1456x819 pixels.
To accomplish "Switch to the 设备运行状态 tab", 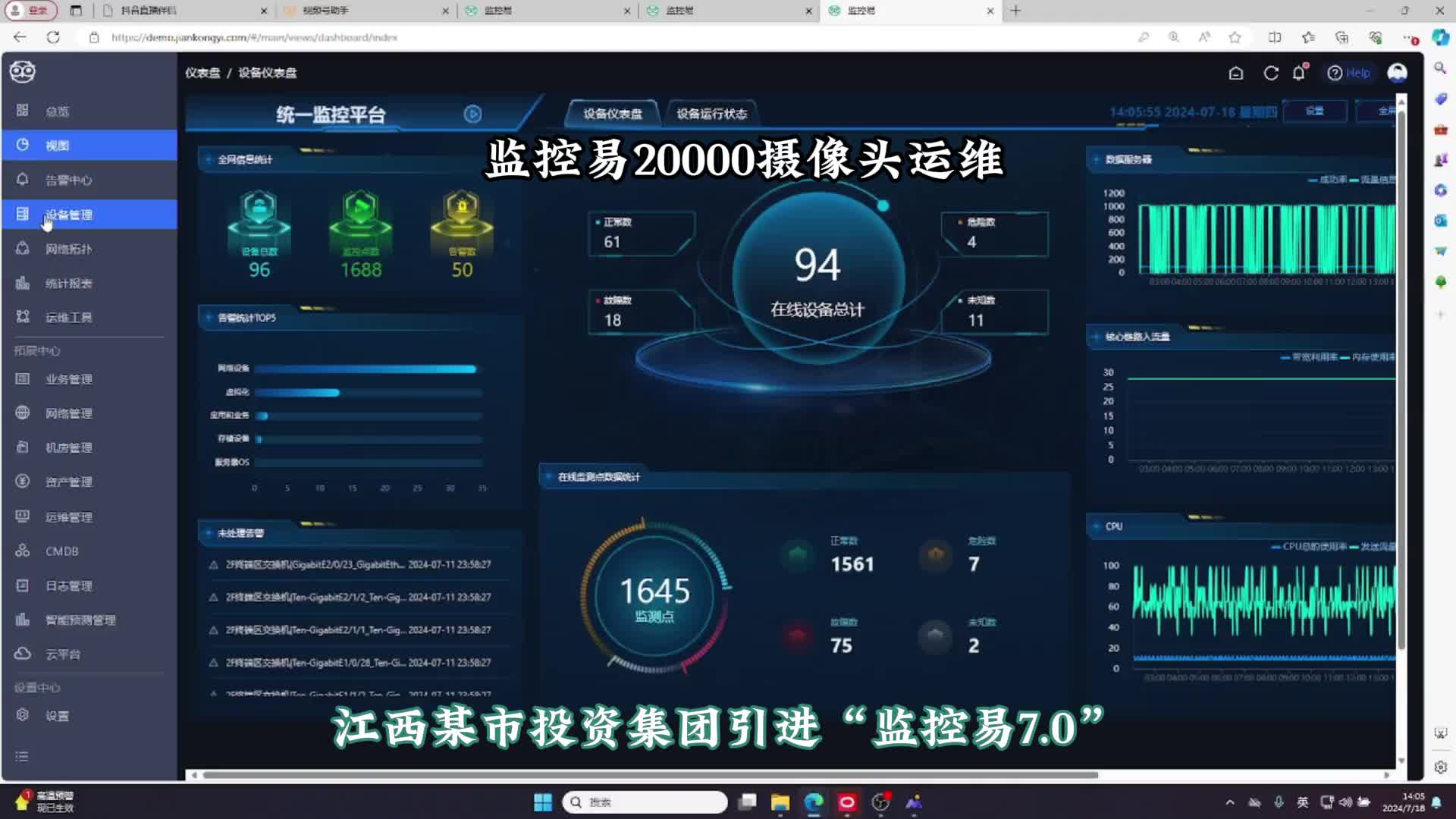I will (711, 114).
